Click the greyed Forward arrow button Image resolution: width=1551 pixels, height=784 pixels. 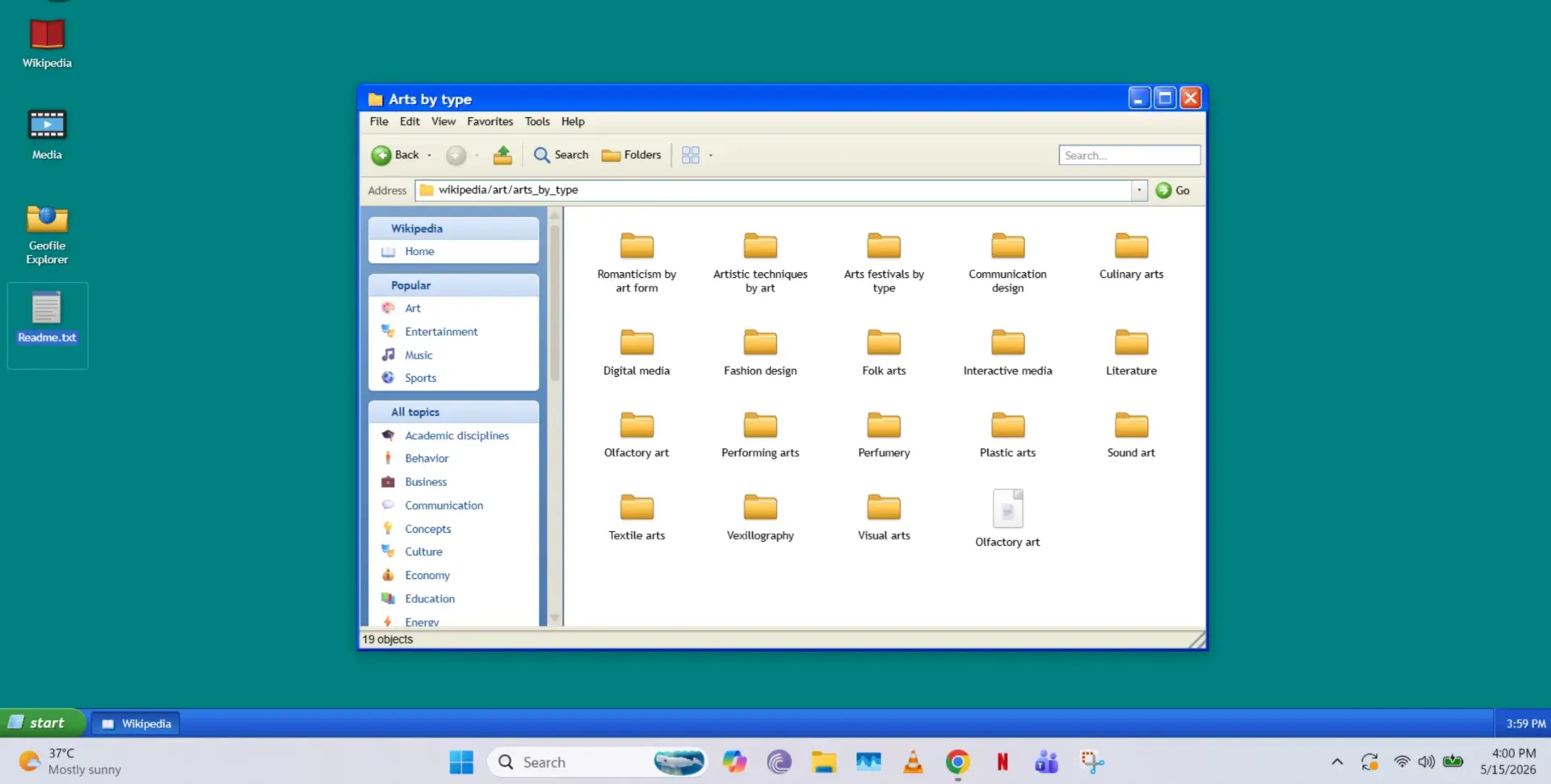pos(456,155)
